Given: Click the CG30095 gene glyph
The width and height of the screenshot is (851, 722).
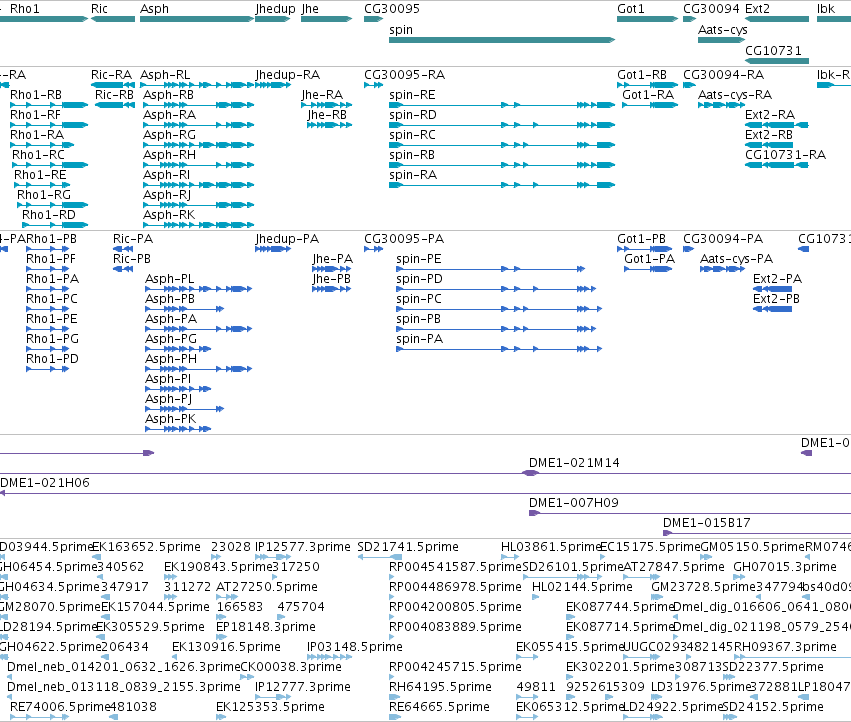Looking at the screenshot, I should point(373,19).
